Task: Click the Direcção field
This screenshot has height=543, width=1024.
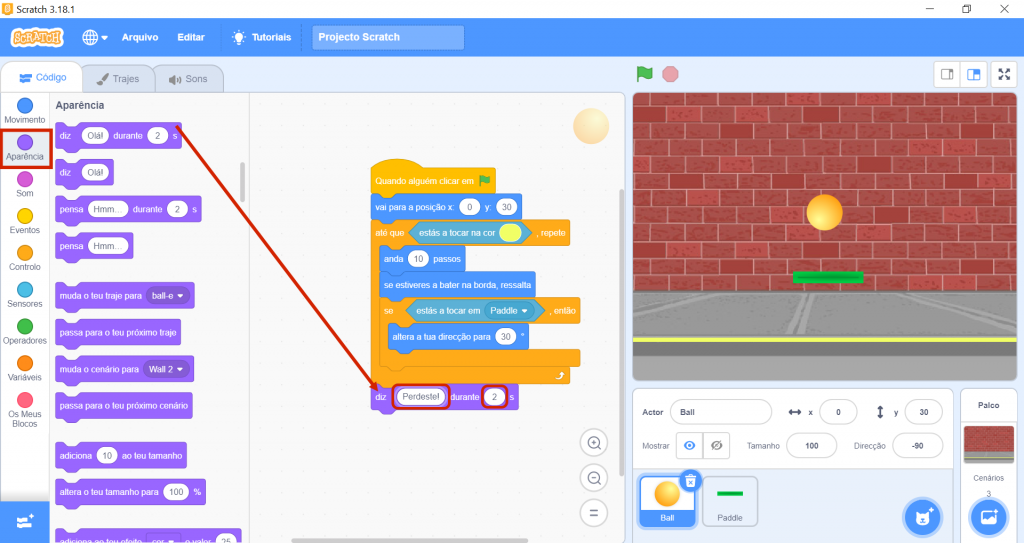Action: point(918,446)
